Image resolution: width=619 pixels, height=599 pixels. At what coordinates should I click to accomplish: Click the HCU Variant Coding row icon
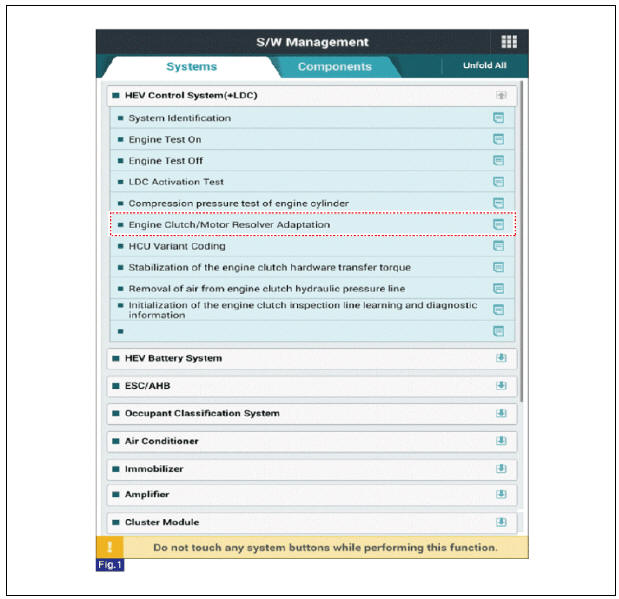coord(499,246)
